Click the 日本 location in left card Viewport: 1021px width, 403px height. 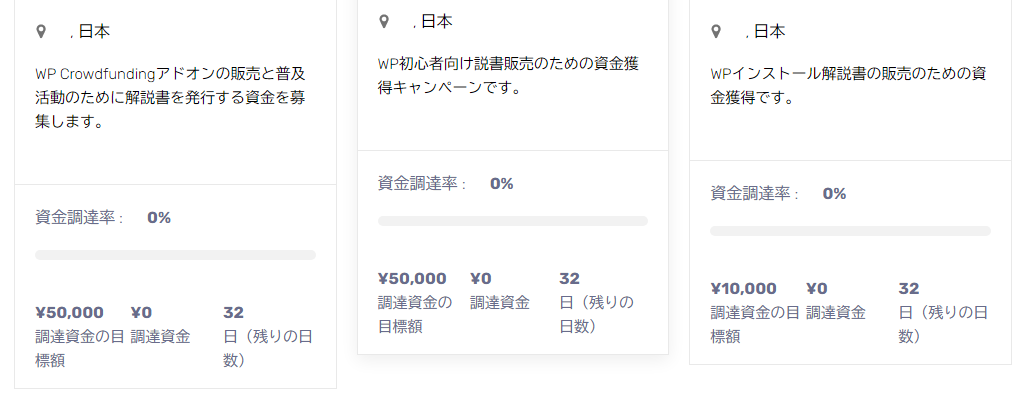pos(94,31)
